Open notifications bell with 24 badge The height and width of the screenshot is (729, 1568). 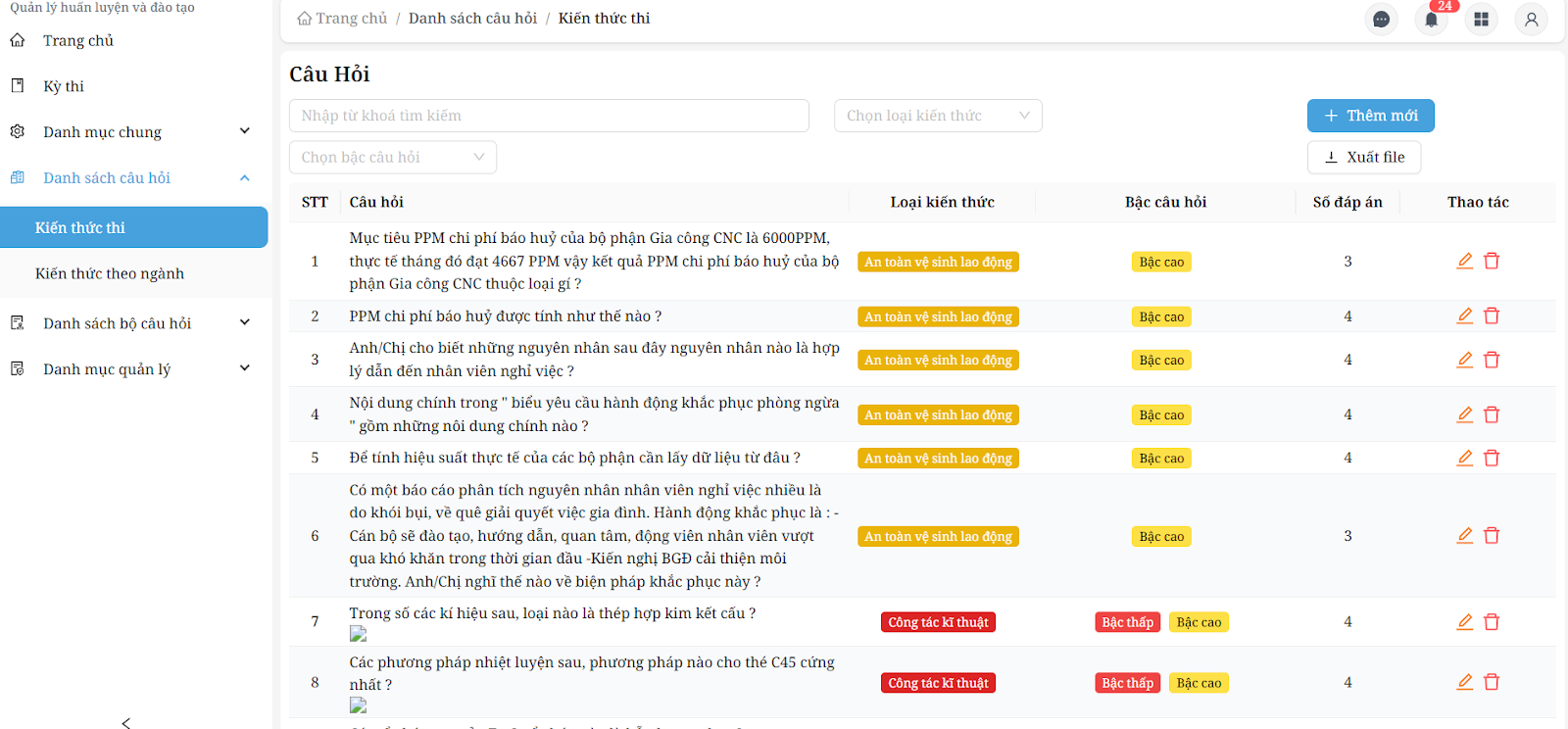coord(1431,20)
